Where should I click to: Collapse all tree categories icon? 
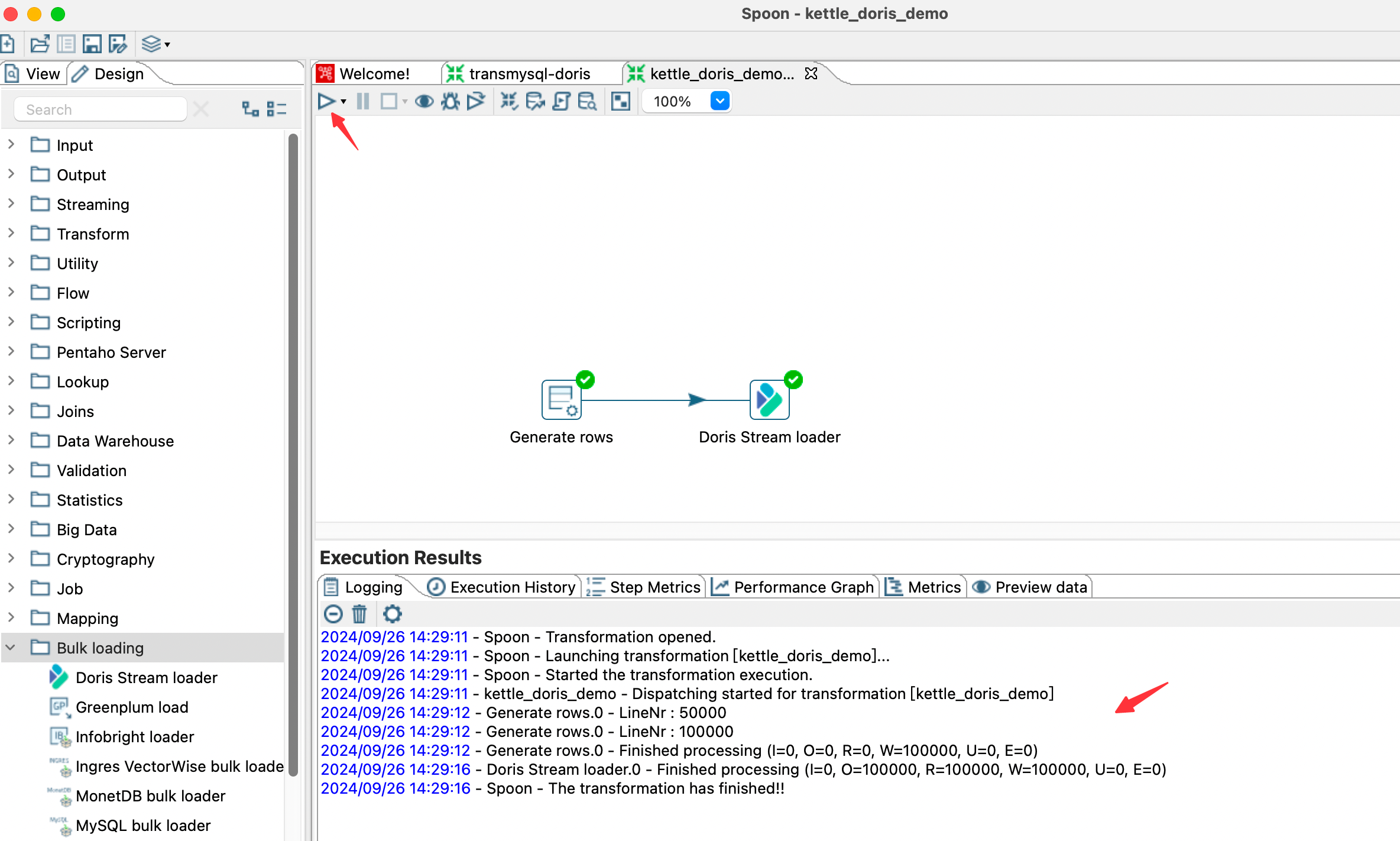click(276, 109)
